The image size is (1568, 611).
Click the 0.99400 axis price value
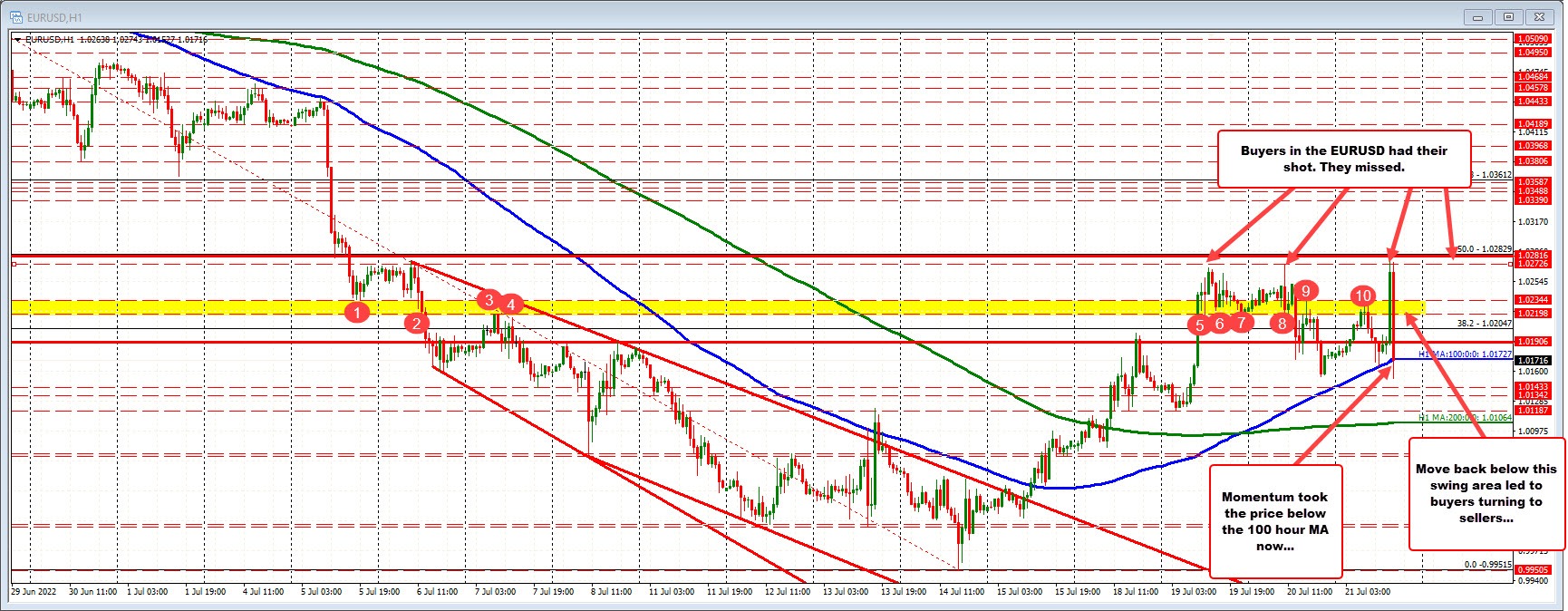tap(1532, 580)
